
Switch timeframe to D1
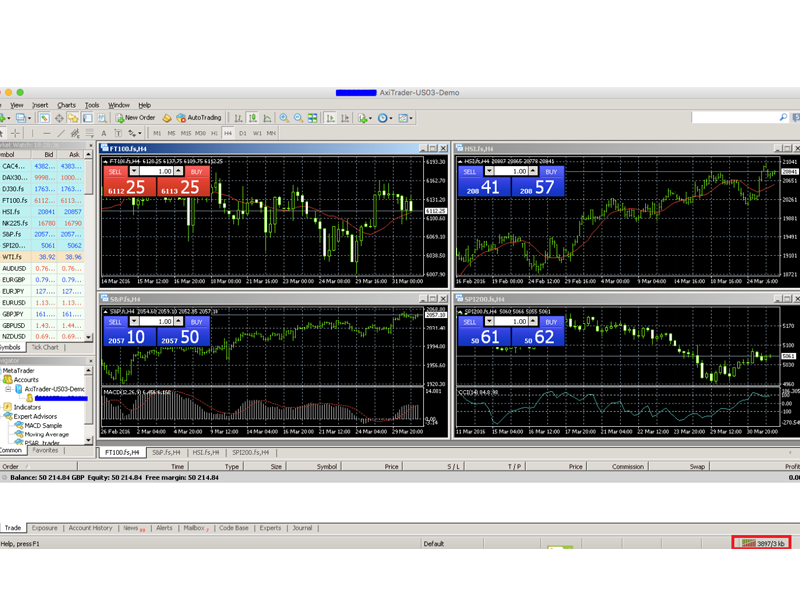(x=242, y=133)
